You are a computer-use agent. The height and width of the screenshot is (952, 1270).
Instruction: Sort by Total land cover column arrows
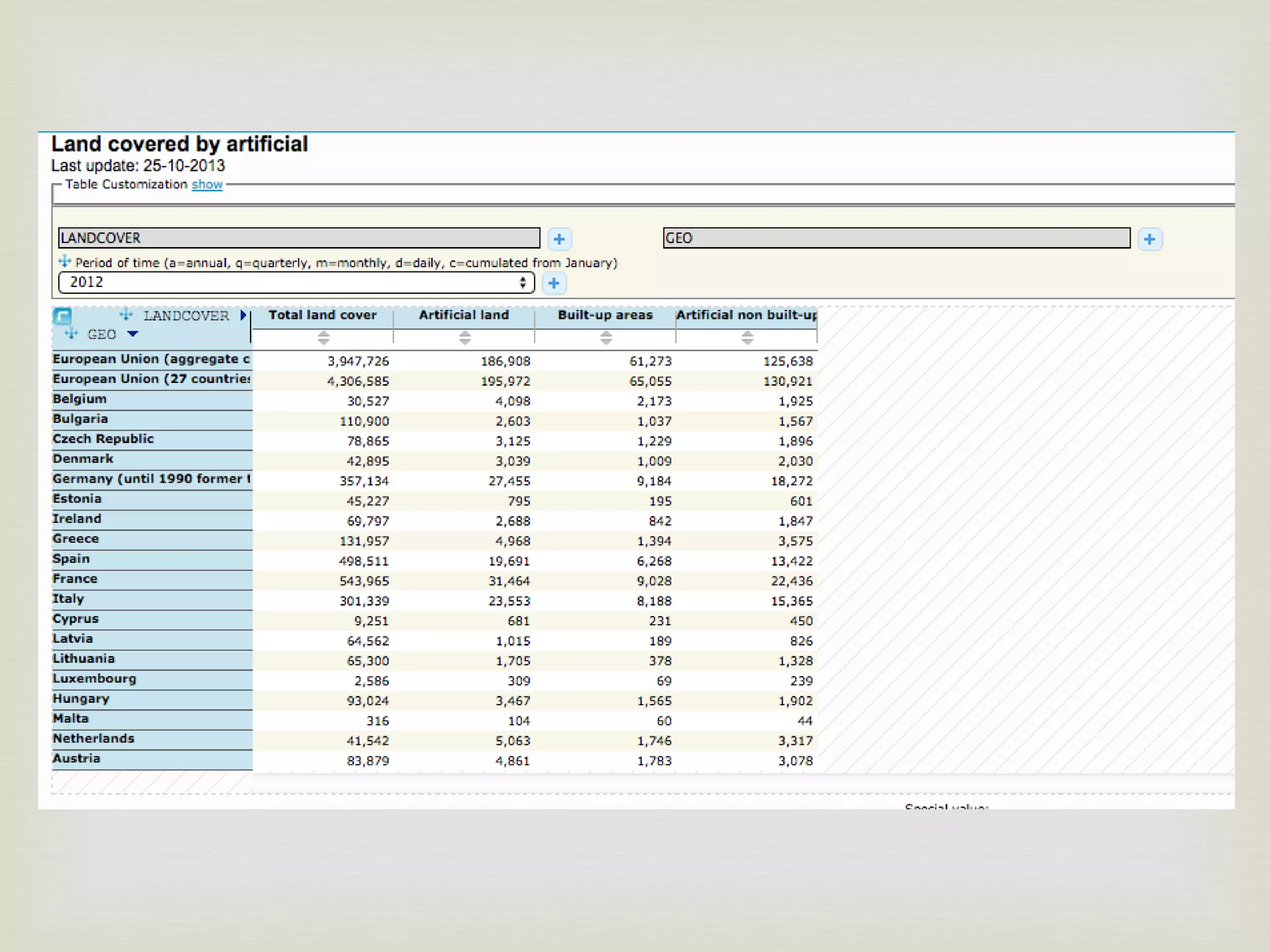[x=323, y=338]
